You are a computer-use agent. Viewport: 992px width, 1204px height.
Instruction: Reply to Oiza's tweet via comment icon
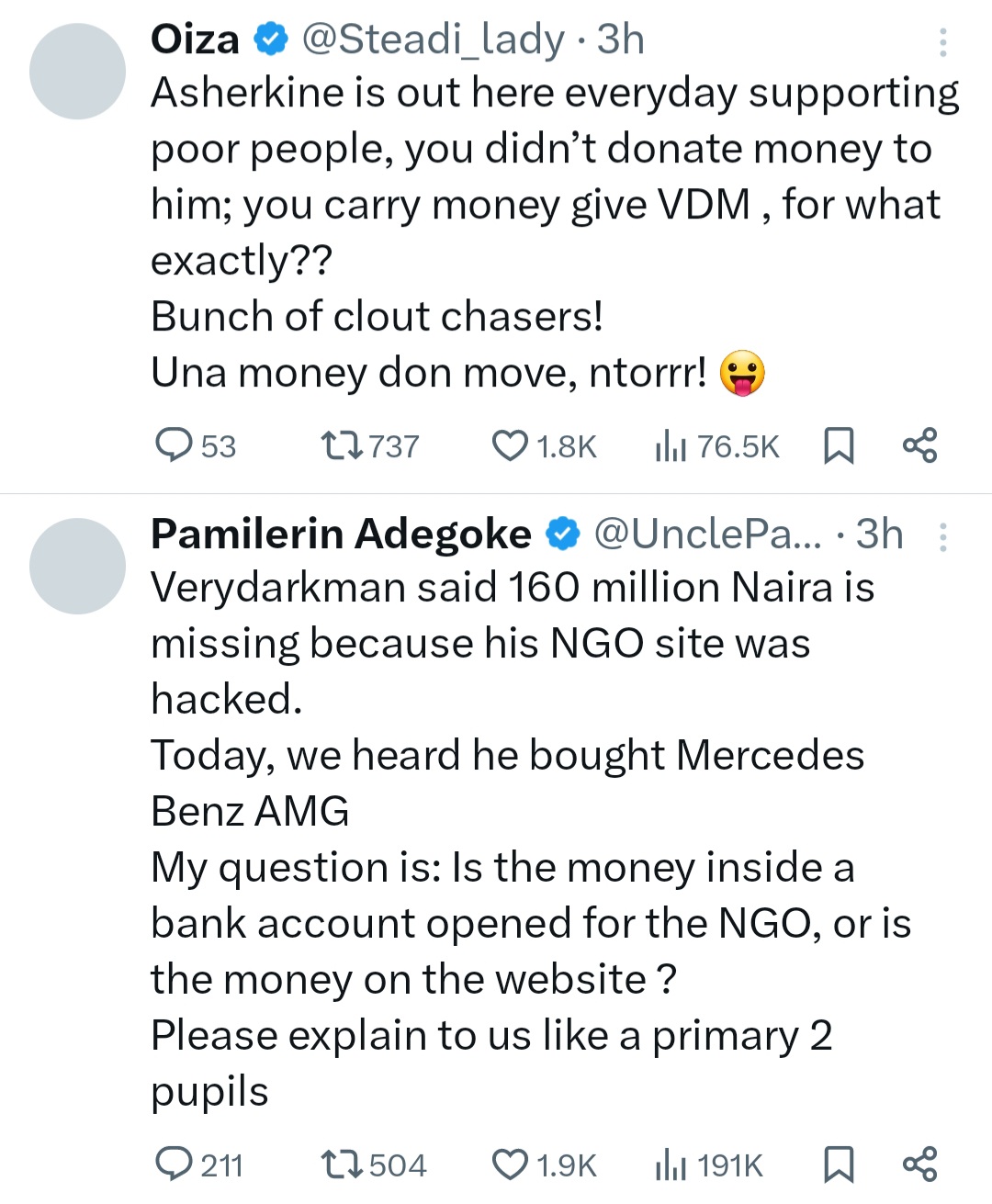pyautogui.click(x=173, y=445)
